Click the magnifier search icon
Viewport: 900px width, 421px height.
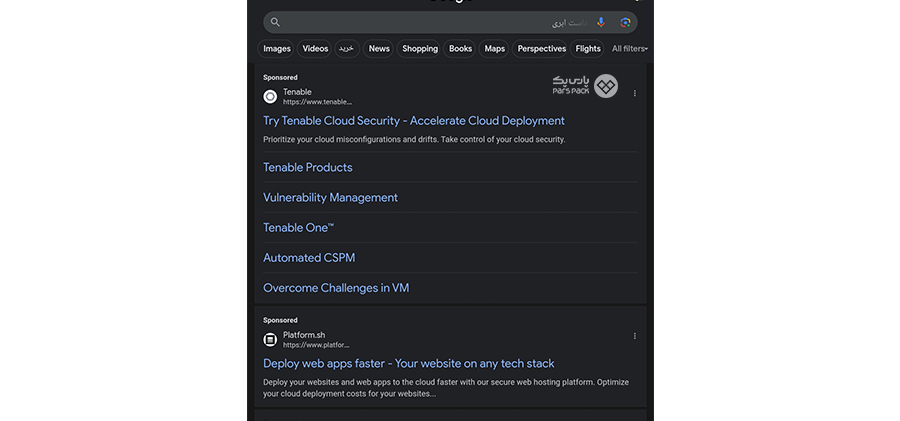(x=276, y=22)
